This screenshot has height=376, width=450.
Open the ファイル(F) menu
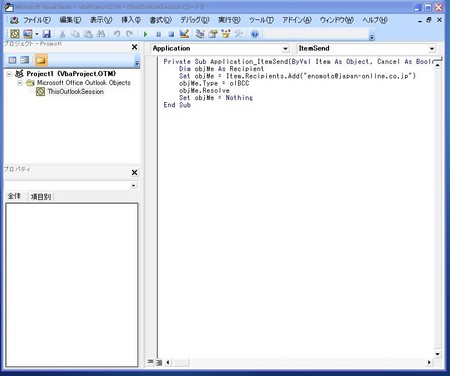37,20
